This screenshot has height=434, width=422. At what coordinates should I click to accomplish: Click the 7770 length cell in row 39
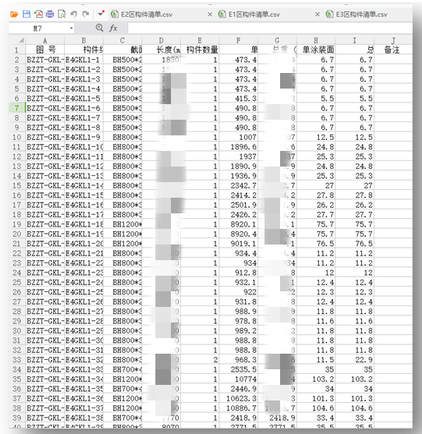(x=161, y=418)
